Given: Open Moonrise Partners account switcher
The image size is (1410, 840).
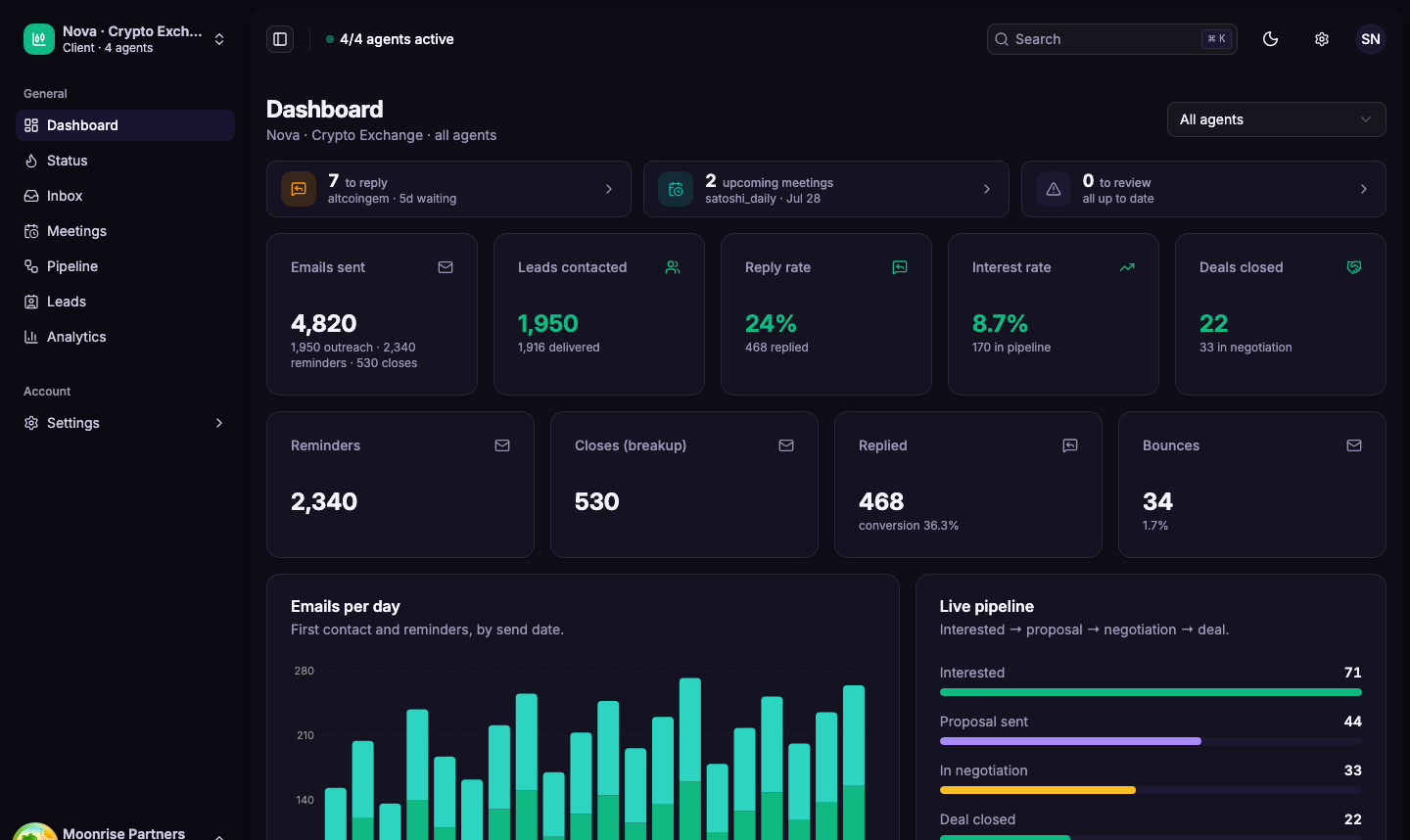Looking at the screenshot, I should (125, 832).
